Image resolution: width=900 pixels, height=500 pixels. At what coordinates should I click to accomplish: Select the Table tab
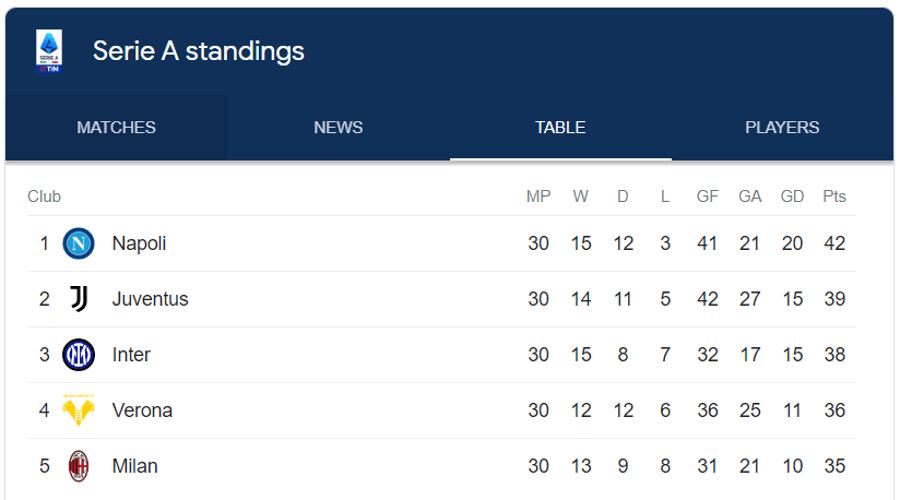(560, 128)
